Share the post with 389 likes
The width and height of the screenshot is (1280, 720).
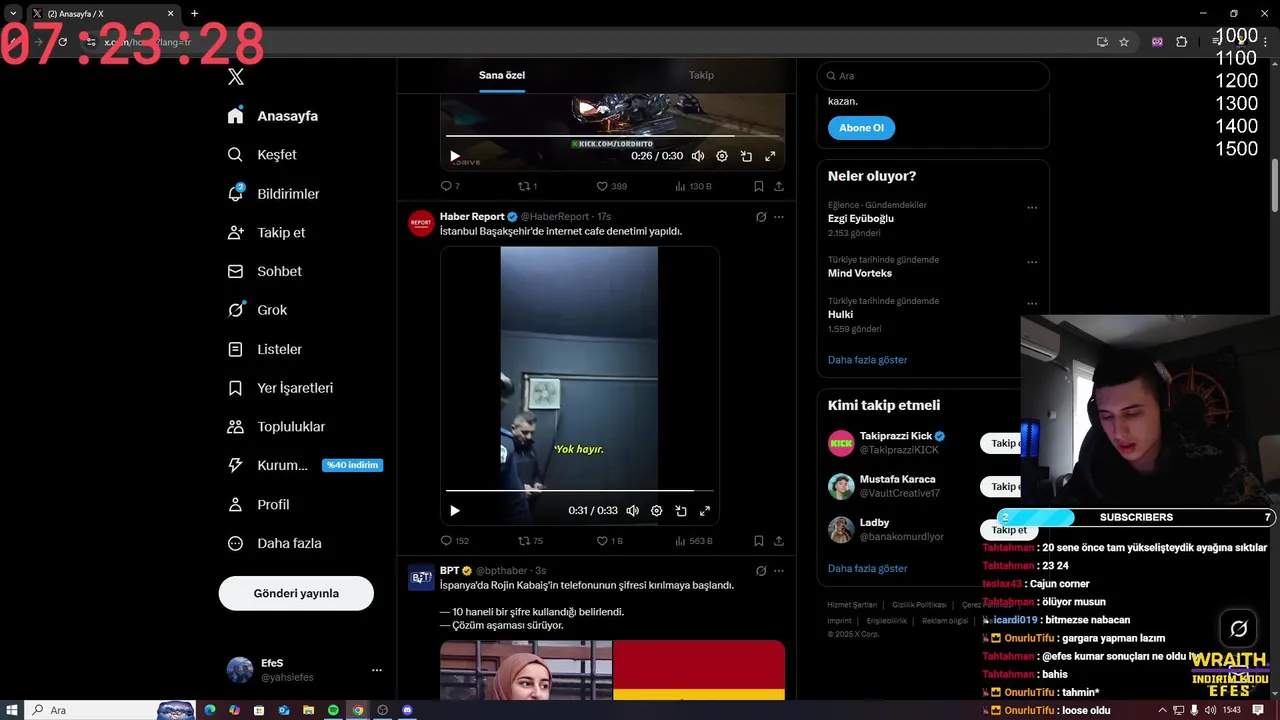(x=779, y=186)
